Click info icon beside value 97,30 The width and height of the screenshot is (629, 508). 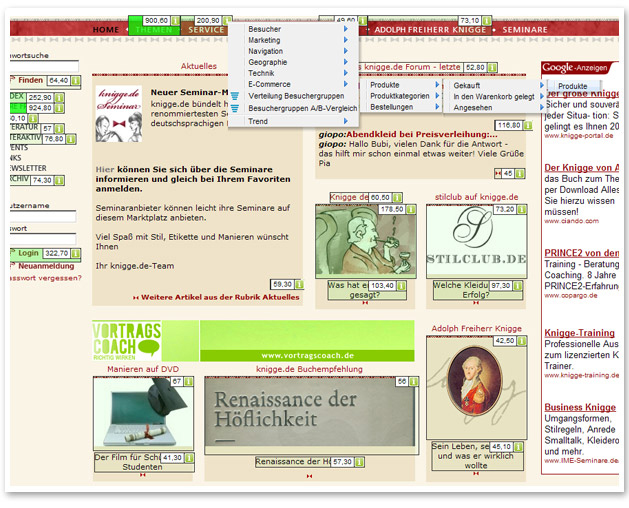pos(517,286)
